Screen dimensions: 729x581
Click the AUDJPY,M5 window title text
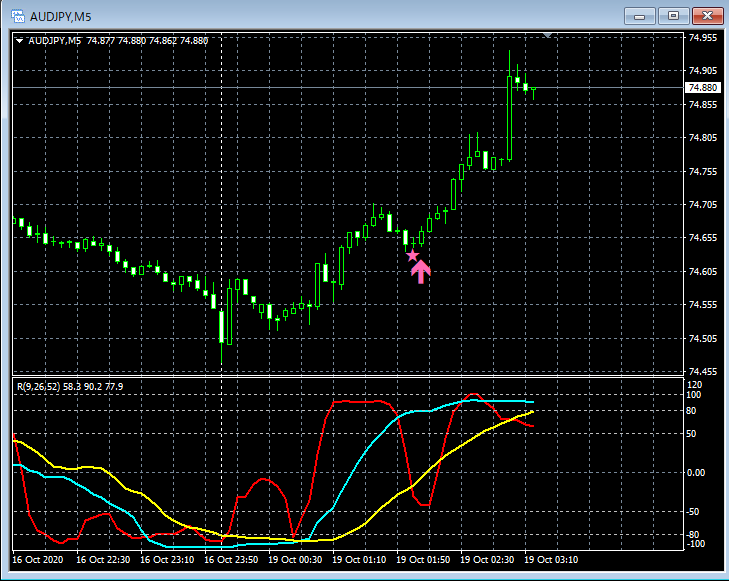60,17
